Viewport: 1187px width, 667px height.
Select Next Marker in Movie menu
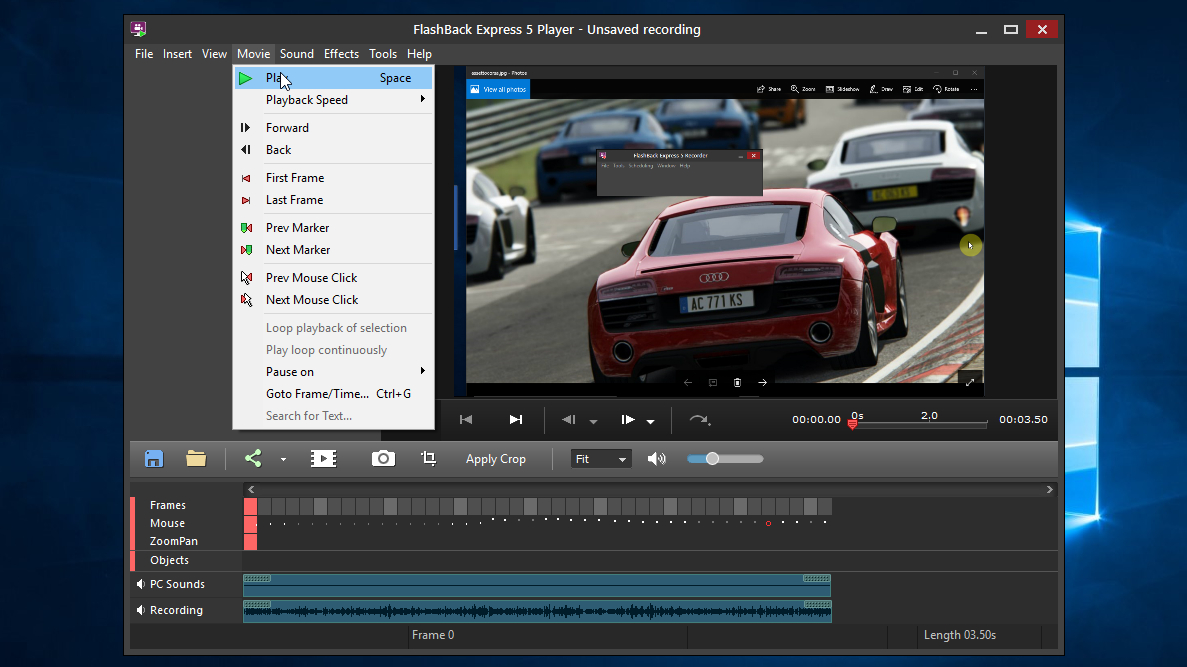[298, 250]
